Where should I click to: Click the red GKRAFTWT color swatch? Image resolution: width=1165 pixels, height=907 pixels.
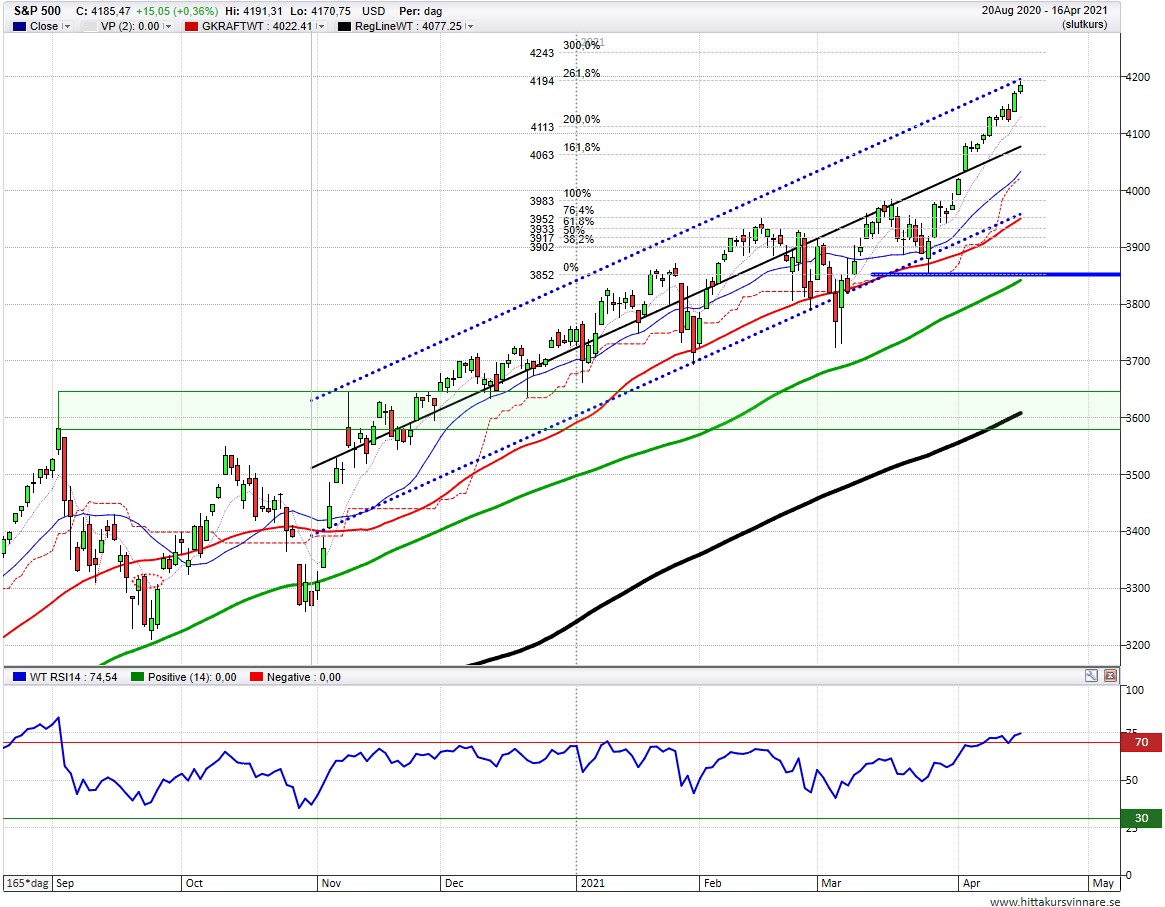click(x=192, y=26)
